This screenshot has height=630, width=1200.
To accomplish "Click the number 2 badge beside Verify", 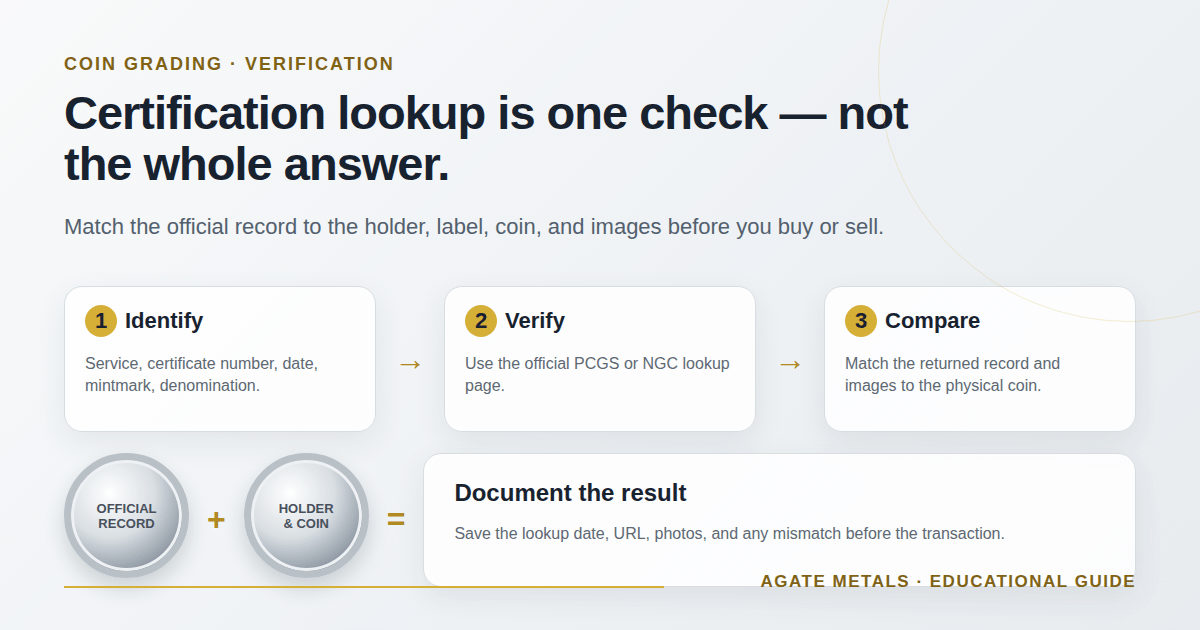I will [481, 321].
